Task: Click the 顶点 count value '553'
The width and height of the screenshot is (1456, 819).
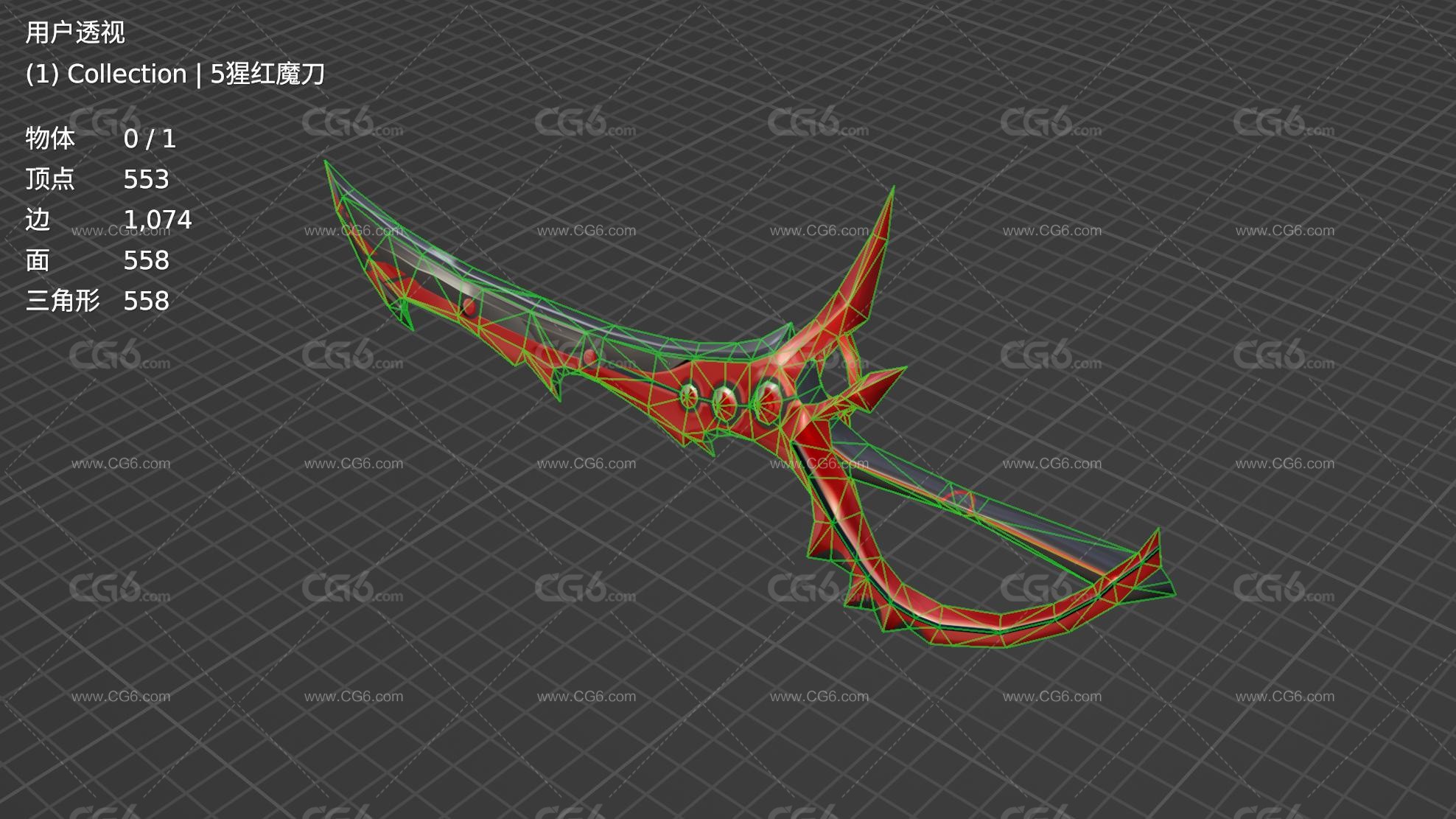Action: point(146,179)
